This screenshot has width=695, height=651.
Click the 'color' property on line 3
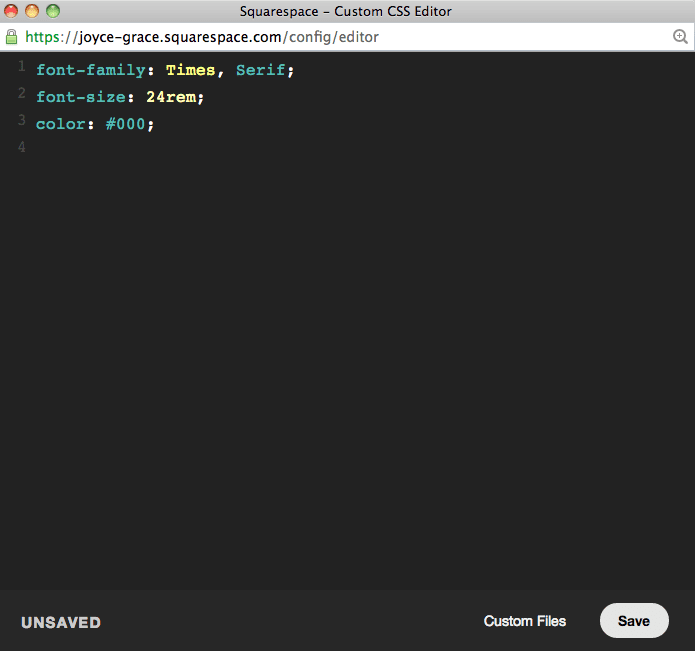pyautogui.click(x=61, y=124)
